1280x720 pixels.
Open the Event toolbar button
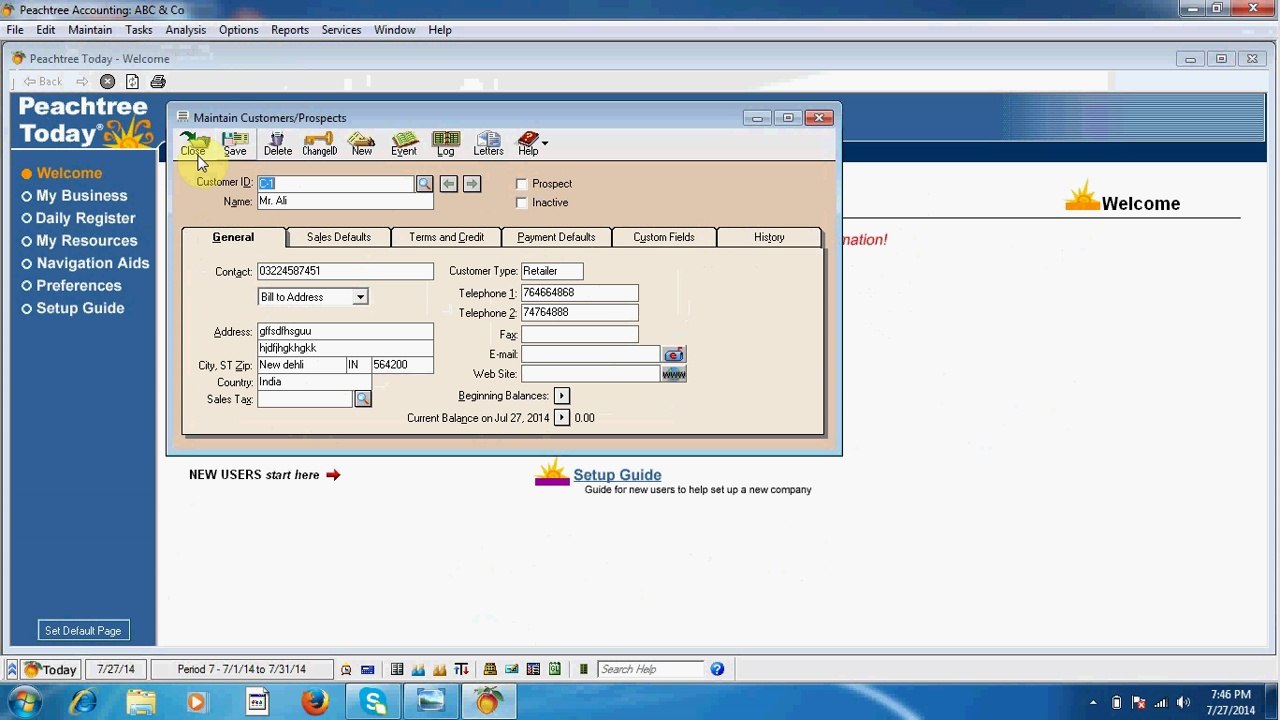point(404,144)
